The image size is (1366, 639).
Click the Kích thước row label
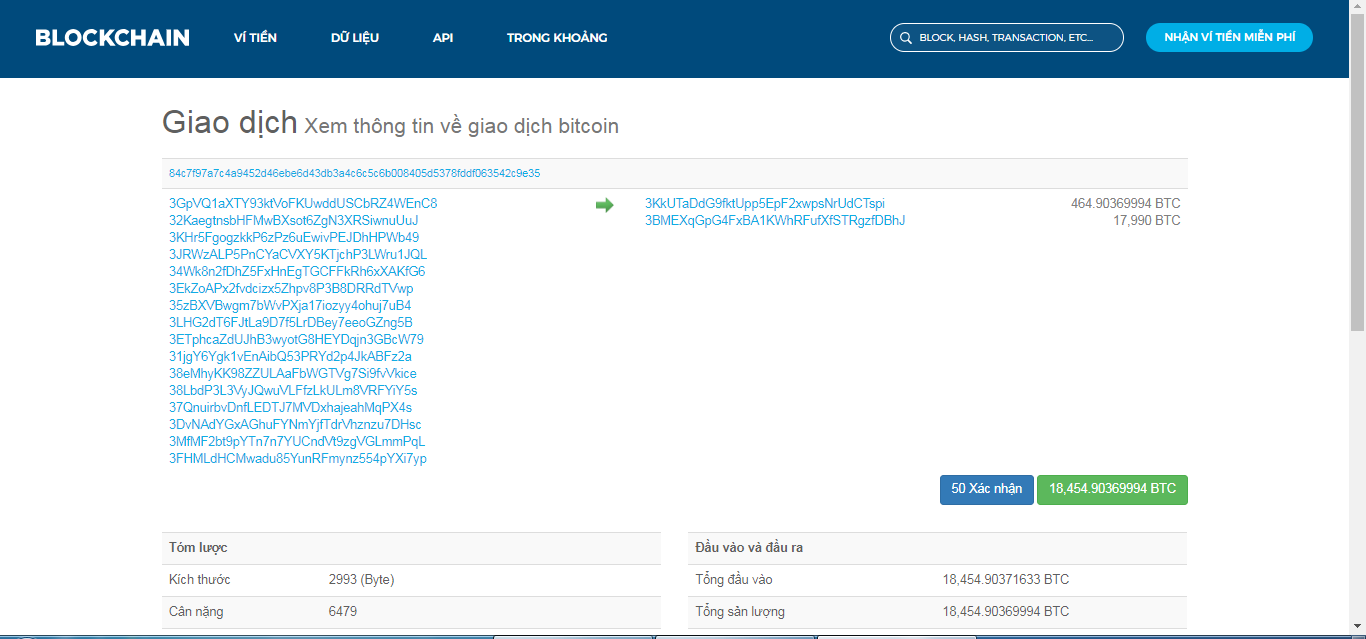[200, 579]
